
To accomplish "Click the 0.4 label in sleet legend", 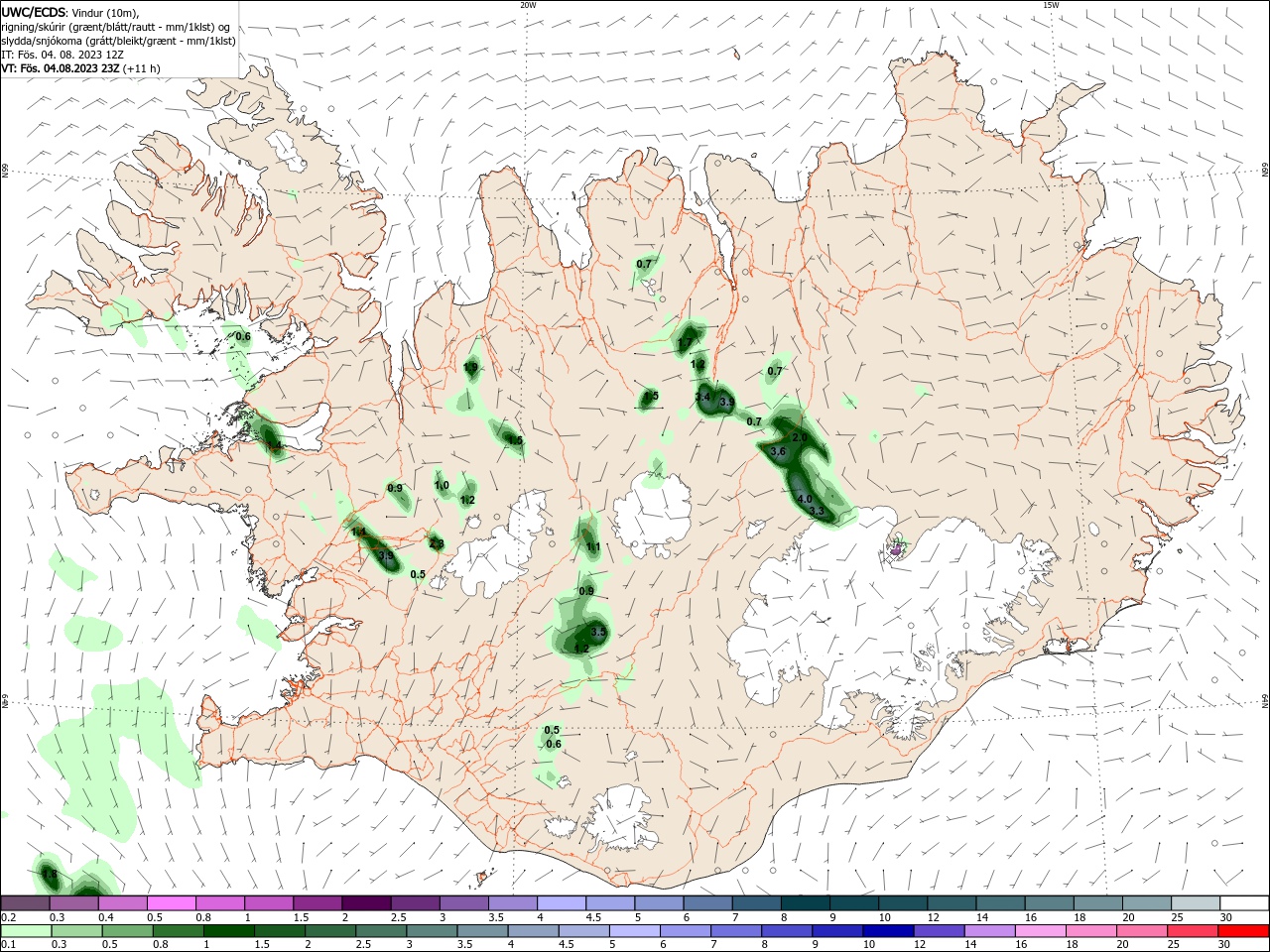I will pos(106,917).
